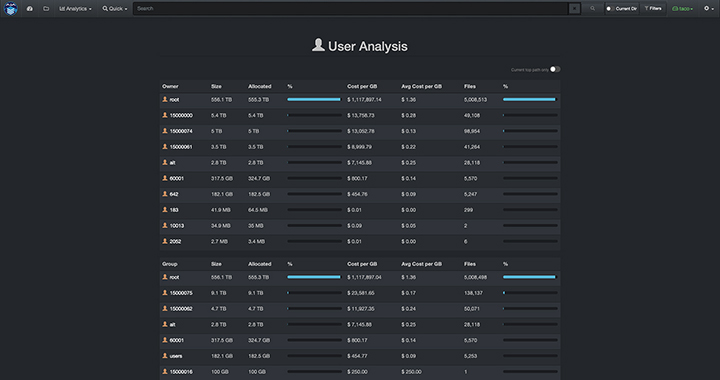Open the Quick search dropdown

[115, 8]
